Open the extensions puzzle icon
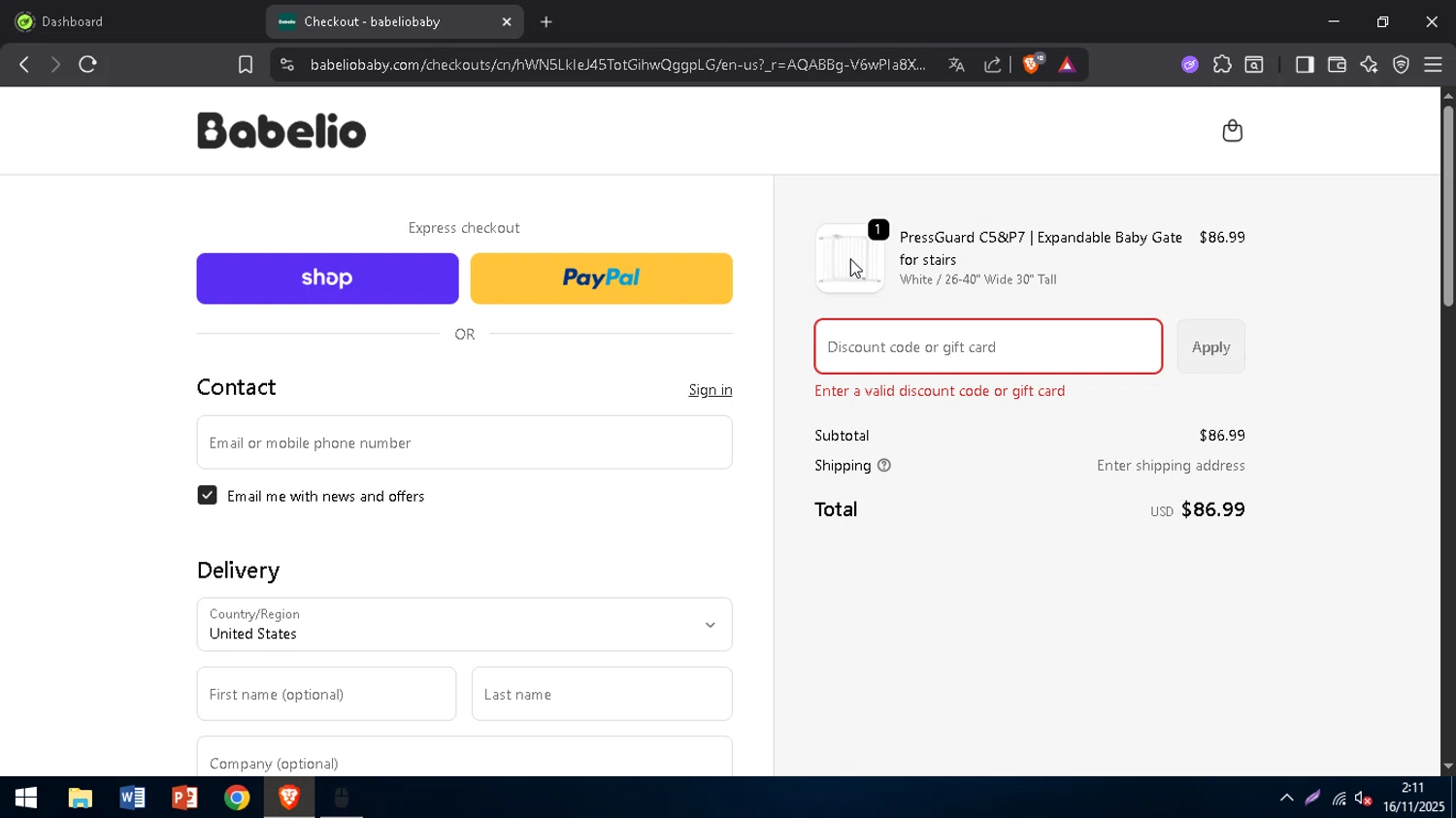 1222,65
